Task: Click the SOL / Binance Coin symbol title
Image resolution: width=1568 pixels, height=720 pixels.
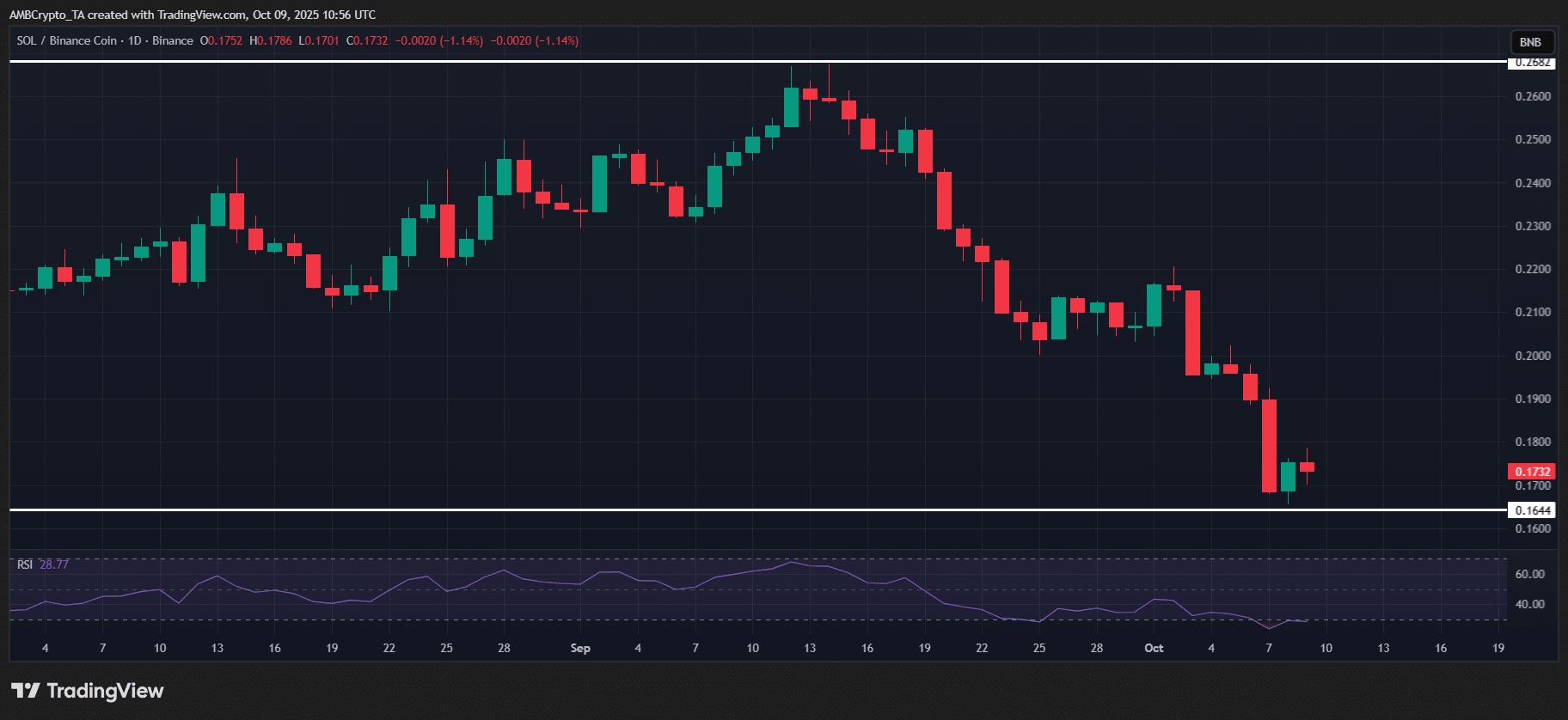Action: pos(67,40)
